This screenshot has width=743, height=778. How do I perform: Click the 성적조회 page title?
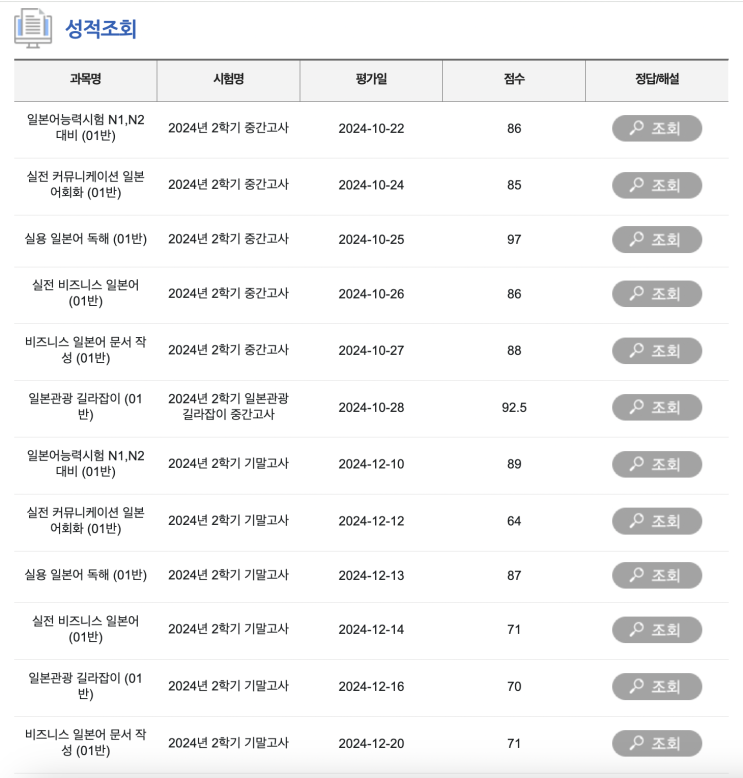pyautogui.click(x=101, y=29)
